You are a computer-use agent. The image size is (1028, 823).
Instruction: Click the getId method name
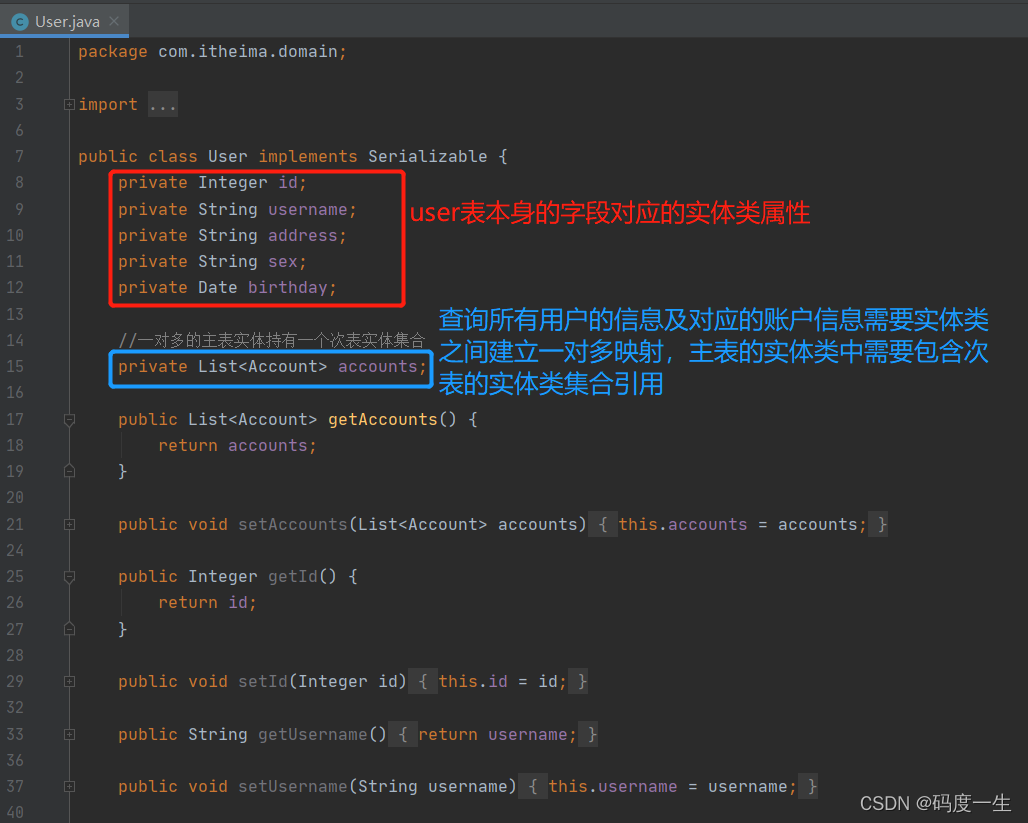(292, 576)
